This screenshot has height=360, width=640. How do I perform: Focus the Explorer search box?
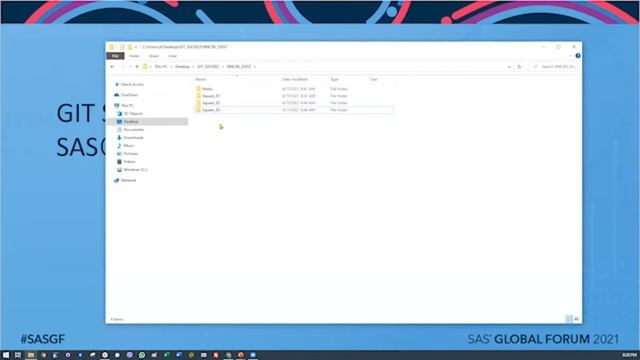[x=554, y=67]
